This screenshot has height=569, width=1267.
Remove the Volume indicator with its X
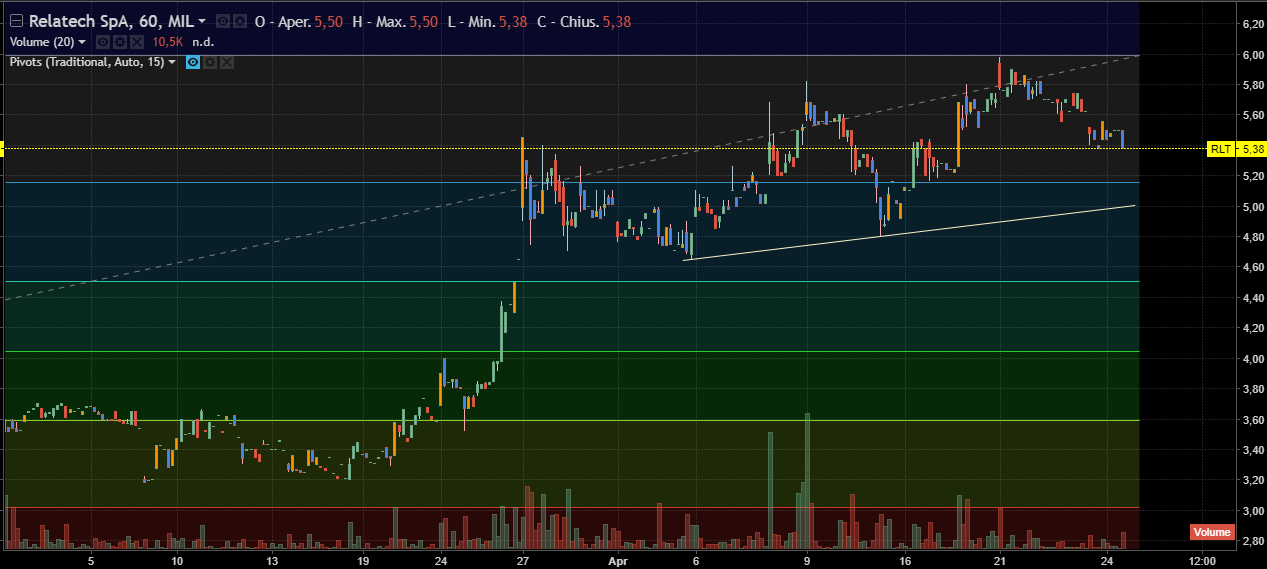pos(135,42)
